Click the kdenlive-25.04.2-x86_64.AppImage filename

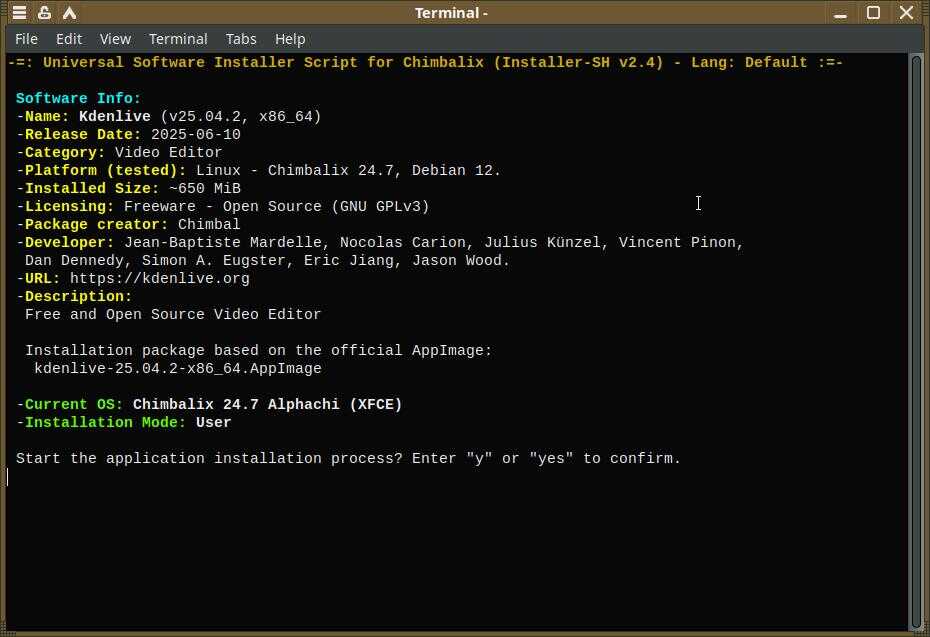tap(178, 369)
